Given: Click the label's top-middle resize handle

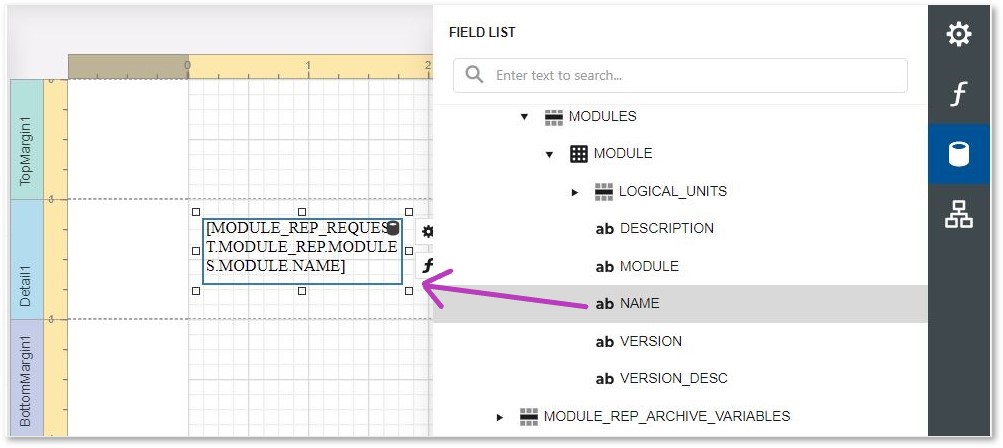Looking at the screenshot, I should (302, 212).
